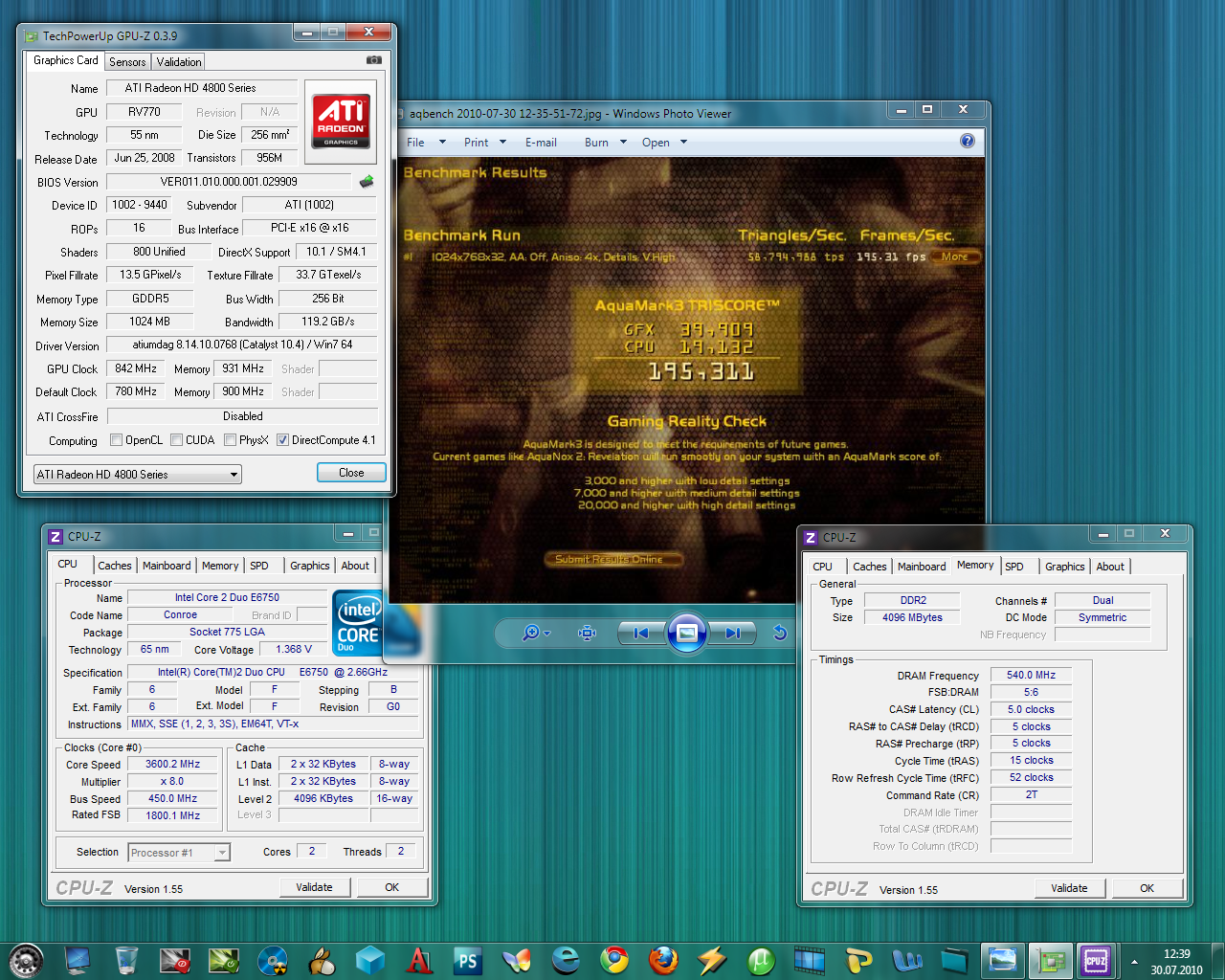This screenshot has width=1225, height=980.
Task: Enable the OpenCL checkbox
Action: (x=117, y=440)
